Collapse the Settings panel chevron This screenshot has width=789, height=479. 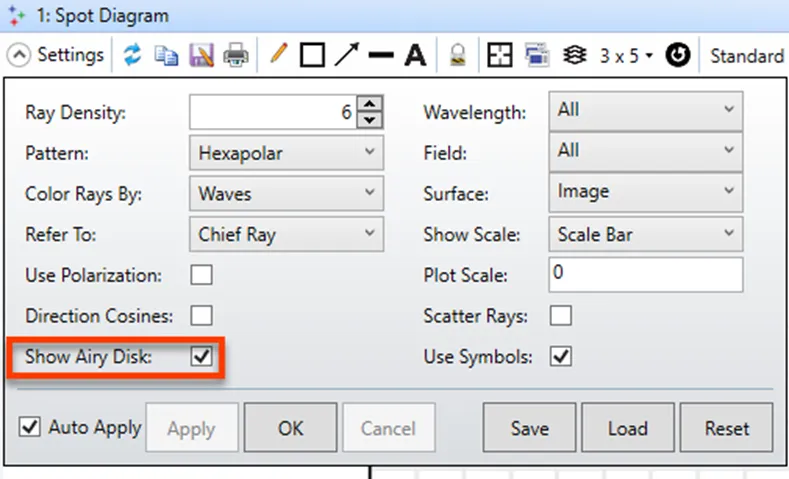(x=19, y=55)
